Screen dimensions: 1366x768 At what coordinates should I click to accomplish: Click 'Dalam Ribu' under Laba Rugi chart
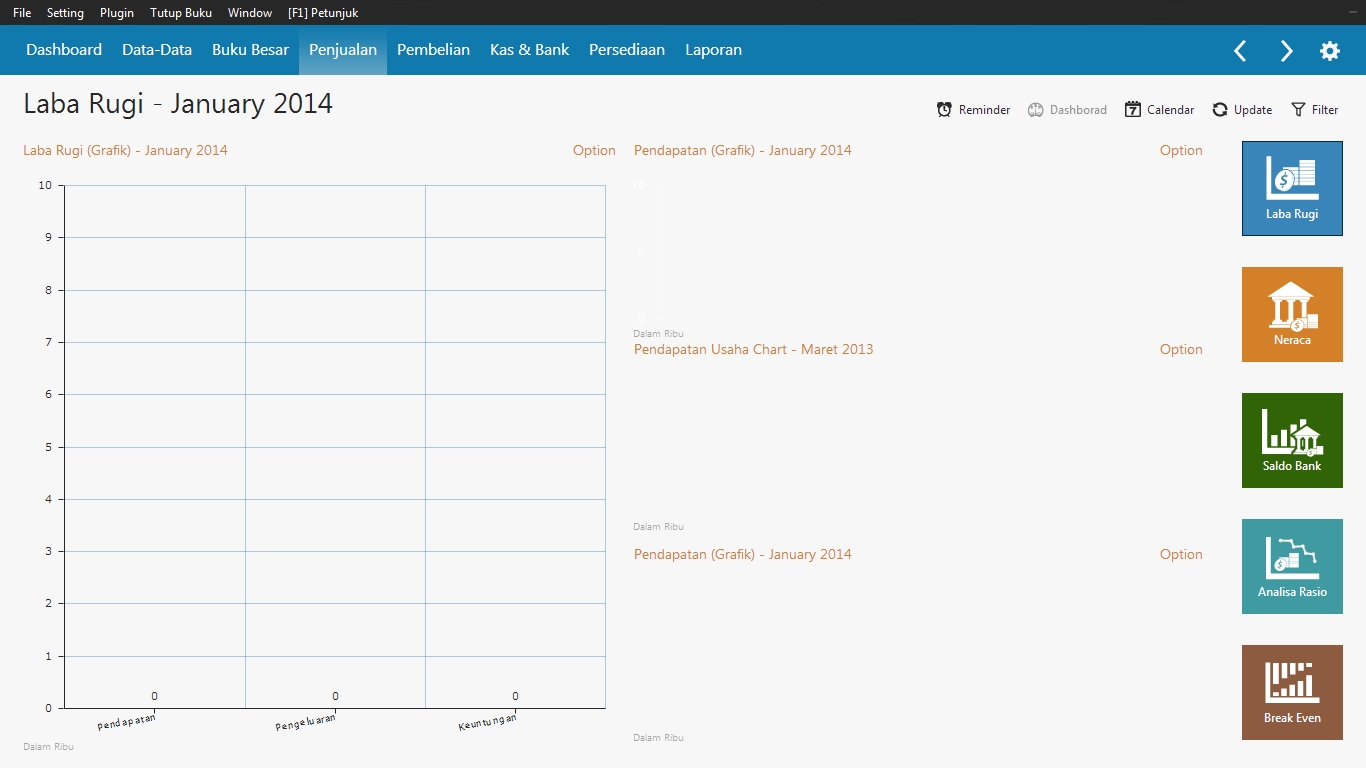[x=48, y=747]
